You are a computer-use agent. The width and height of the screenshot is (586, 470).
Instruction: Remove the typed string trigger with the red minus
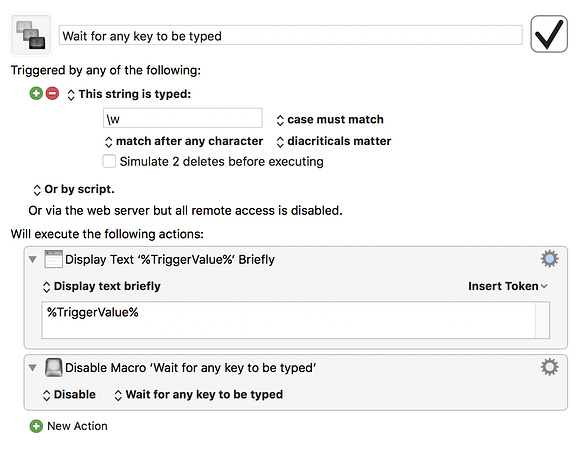52,93
